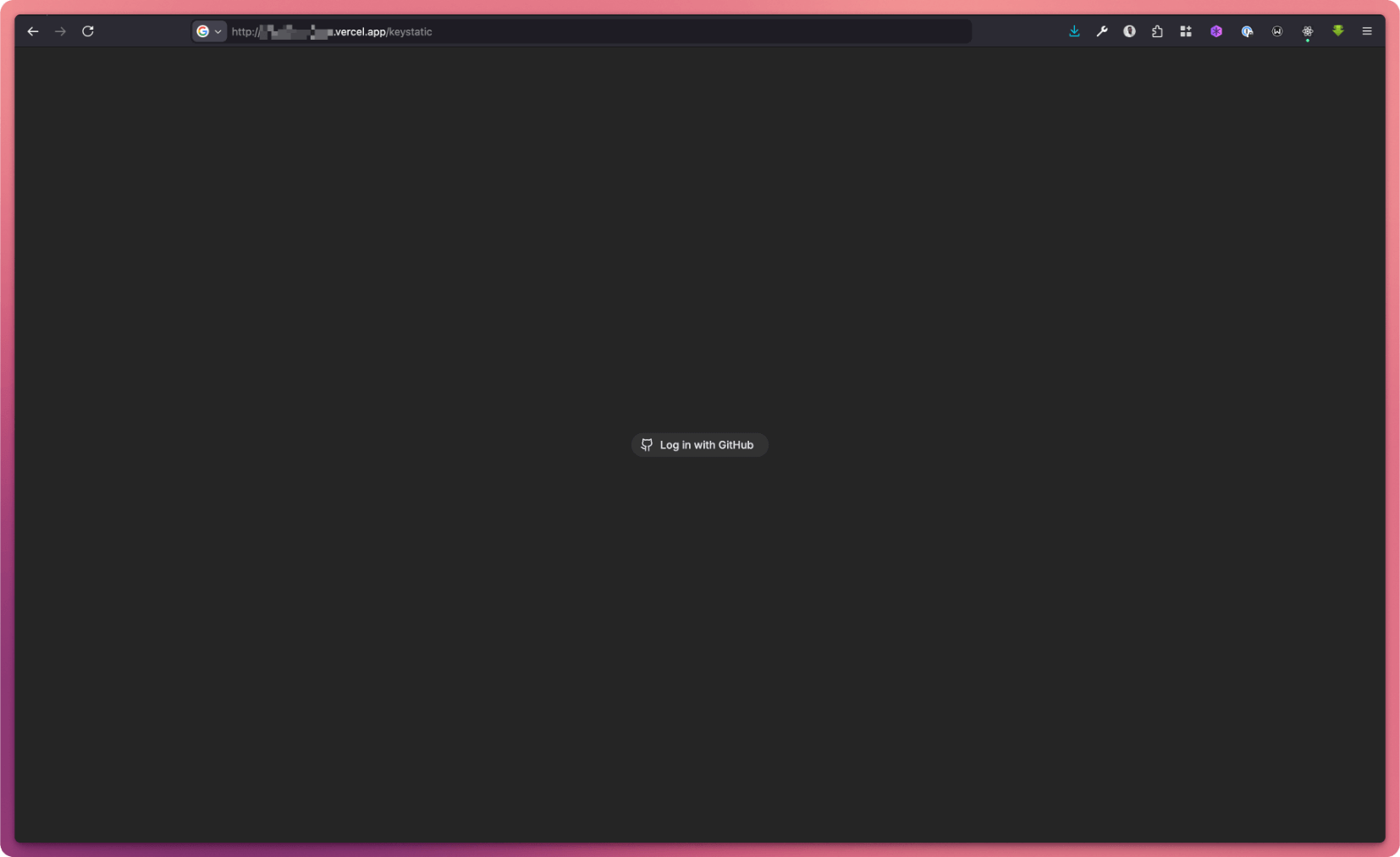Click the grid-with-plus extension icon
The height and width of the screenshot is (857, 1400).
click(x=1185, y=31)
